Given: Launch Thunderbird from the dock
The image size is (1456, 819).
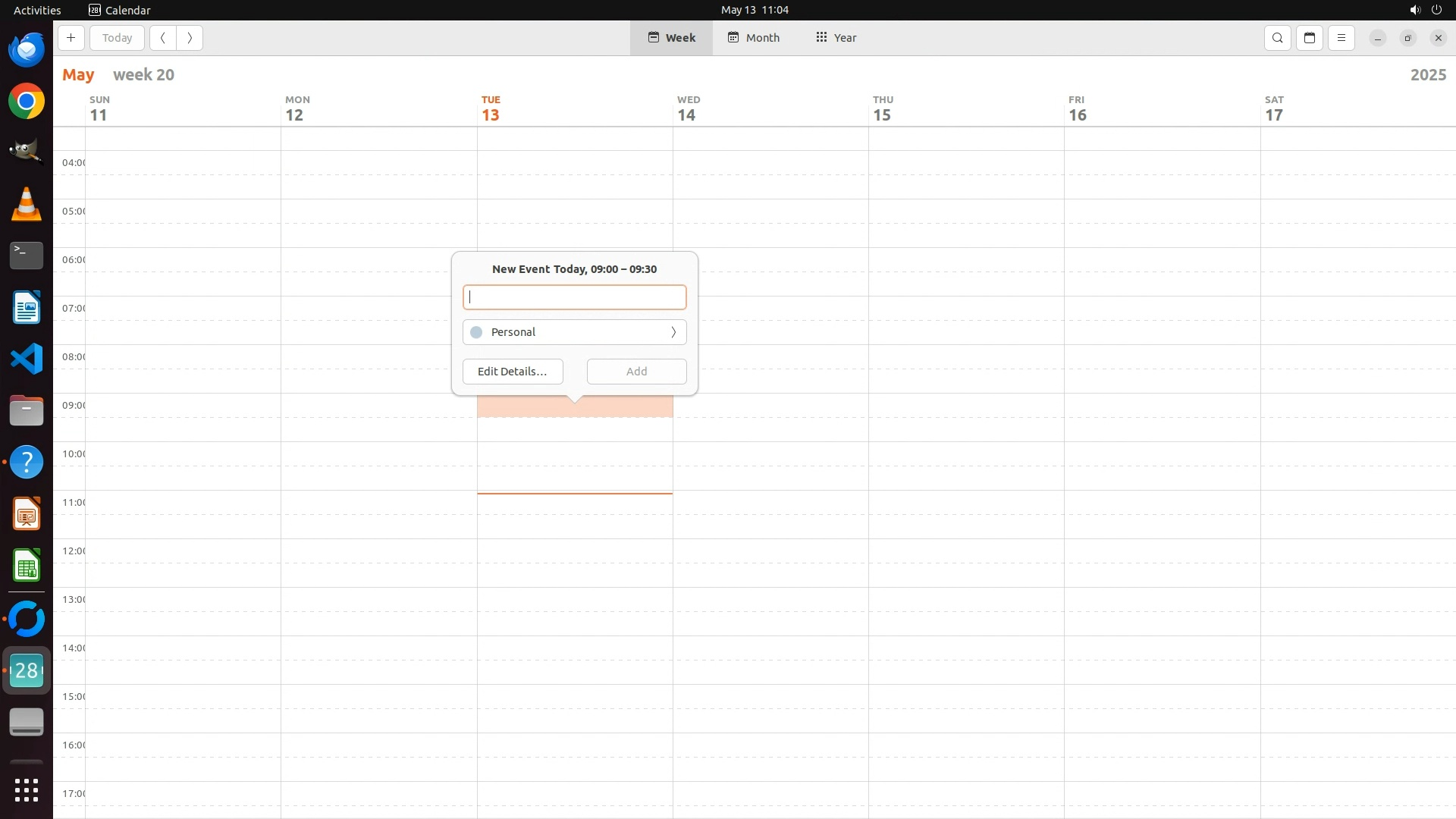Looking at the screenshot, I should [27, 50].
